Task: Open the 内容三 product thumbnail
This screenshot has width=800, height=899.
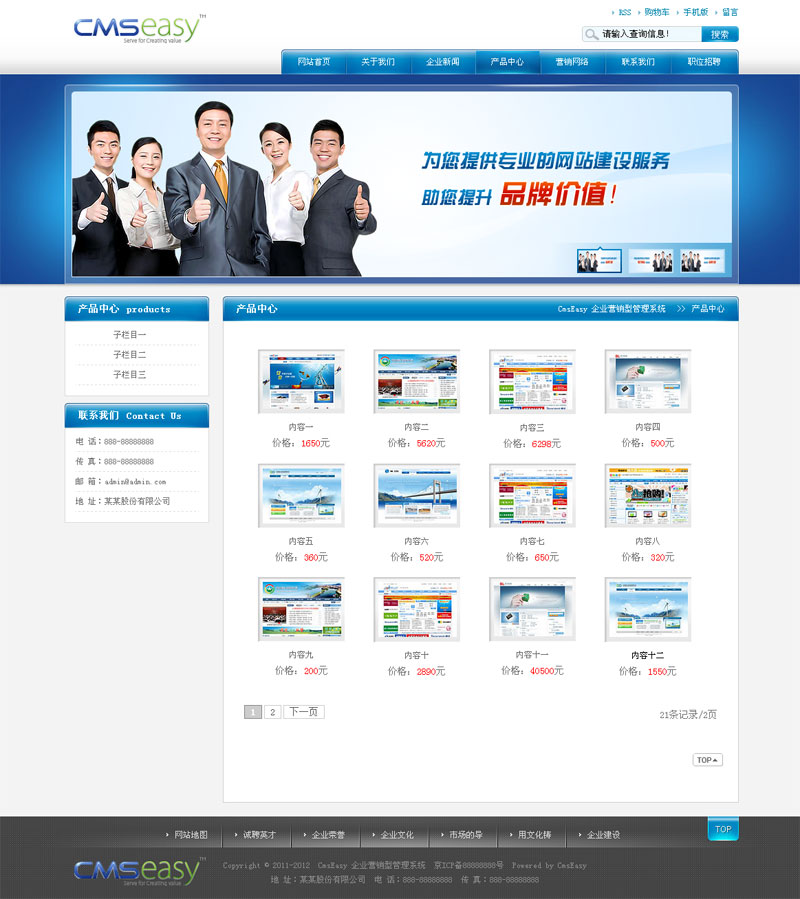Action: pyautogui.click(x=532, y=381)
